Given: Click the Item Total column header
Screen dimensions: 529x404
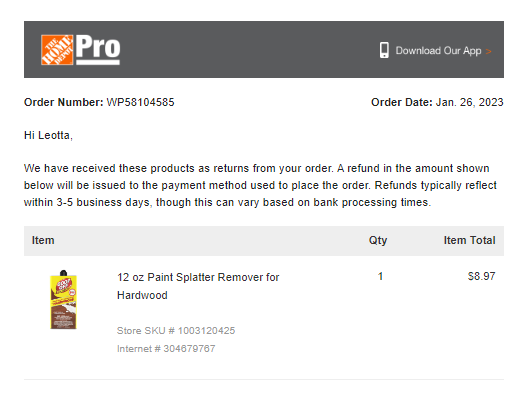Looking at the screenshot, I should point(469,240).
